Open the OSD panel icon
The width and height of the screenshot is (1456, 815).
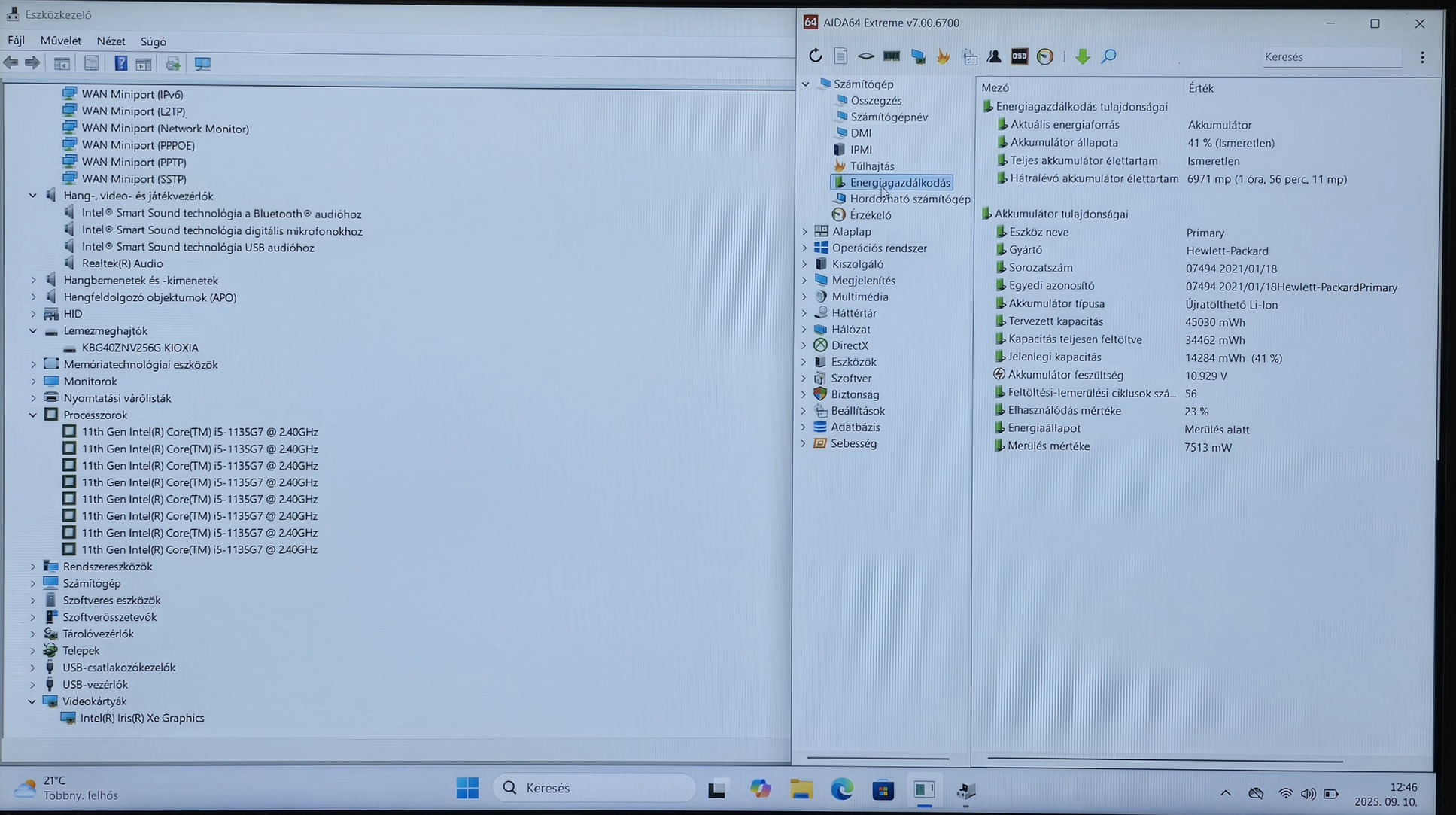[1019, 56]
